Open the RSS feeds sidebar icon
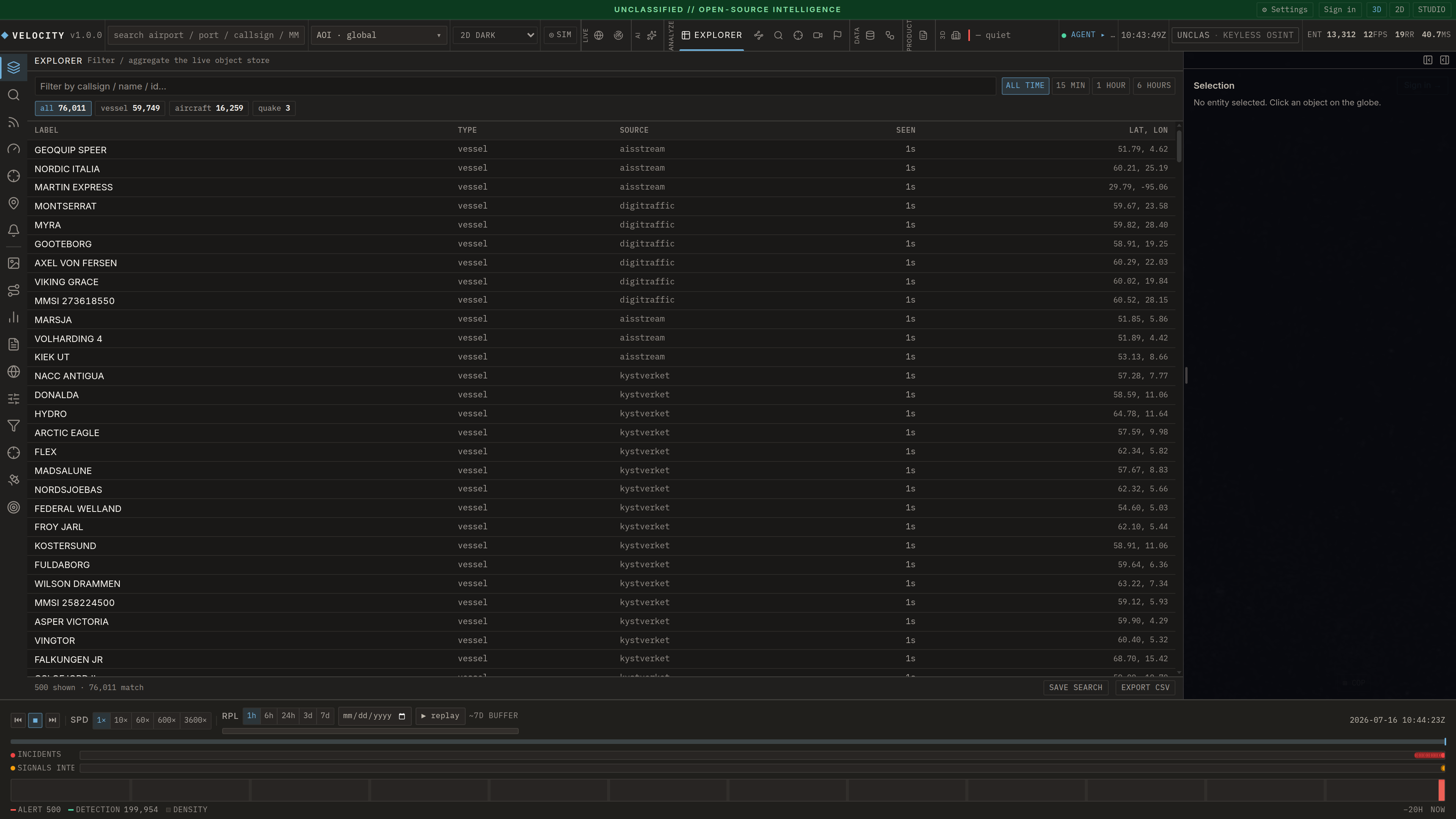 pyautogui.click(x=14, y=122)
